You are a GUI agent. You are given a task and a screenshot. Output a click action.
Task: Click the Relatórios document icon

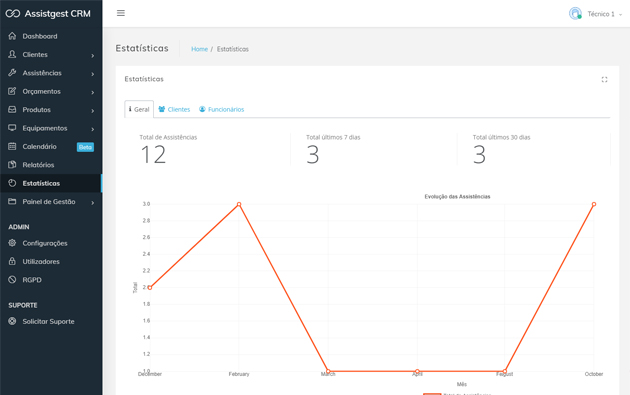[x=12, y=165]
